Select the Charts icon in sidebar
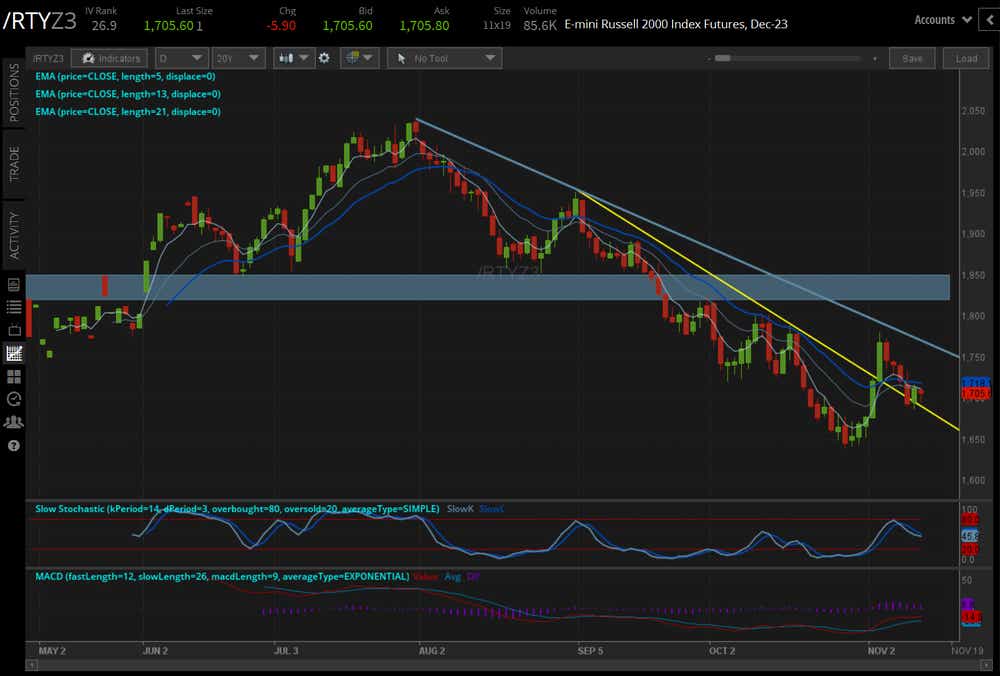 pyautogui.click(x=14, y=353)
